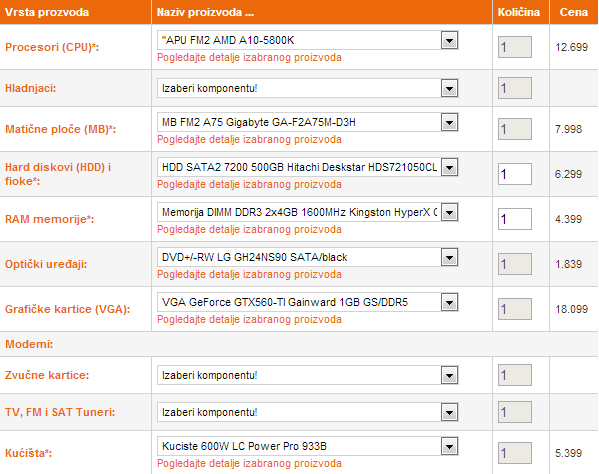Click the quantity field for Matične ploče

(515, 129)
